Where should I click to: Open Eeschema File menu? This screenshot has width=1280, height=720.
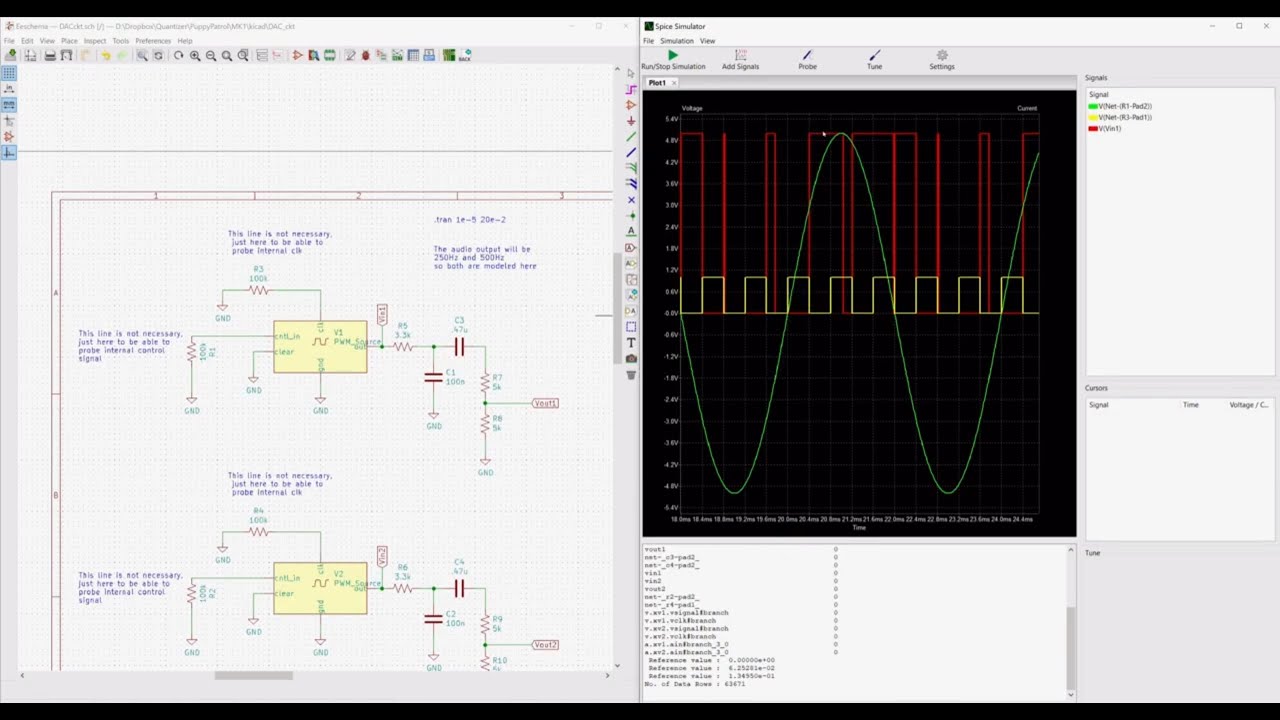9,41
